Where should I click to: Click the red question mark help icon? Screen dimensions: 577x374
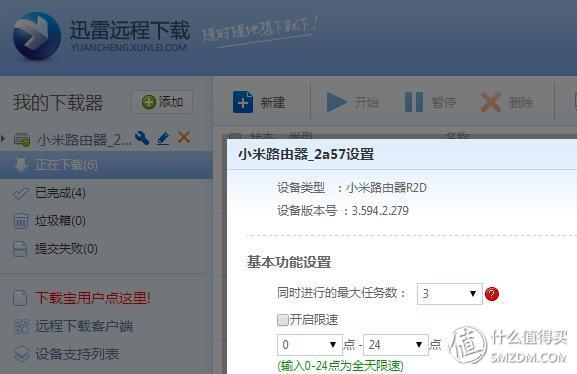492,294
